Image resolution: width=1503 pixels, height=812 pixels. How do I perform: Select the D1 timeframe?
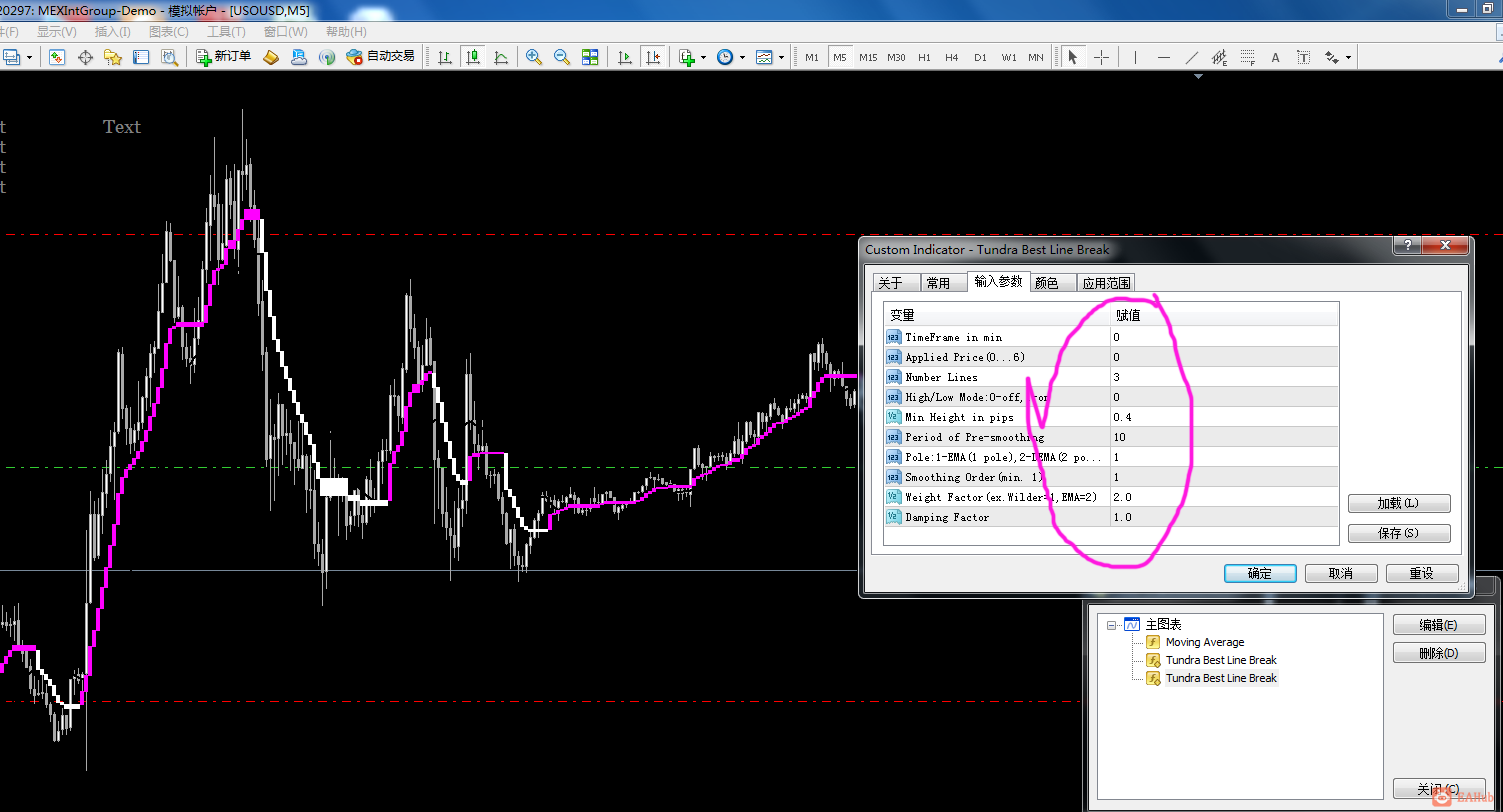click(980, 57)
